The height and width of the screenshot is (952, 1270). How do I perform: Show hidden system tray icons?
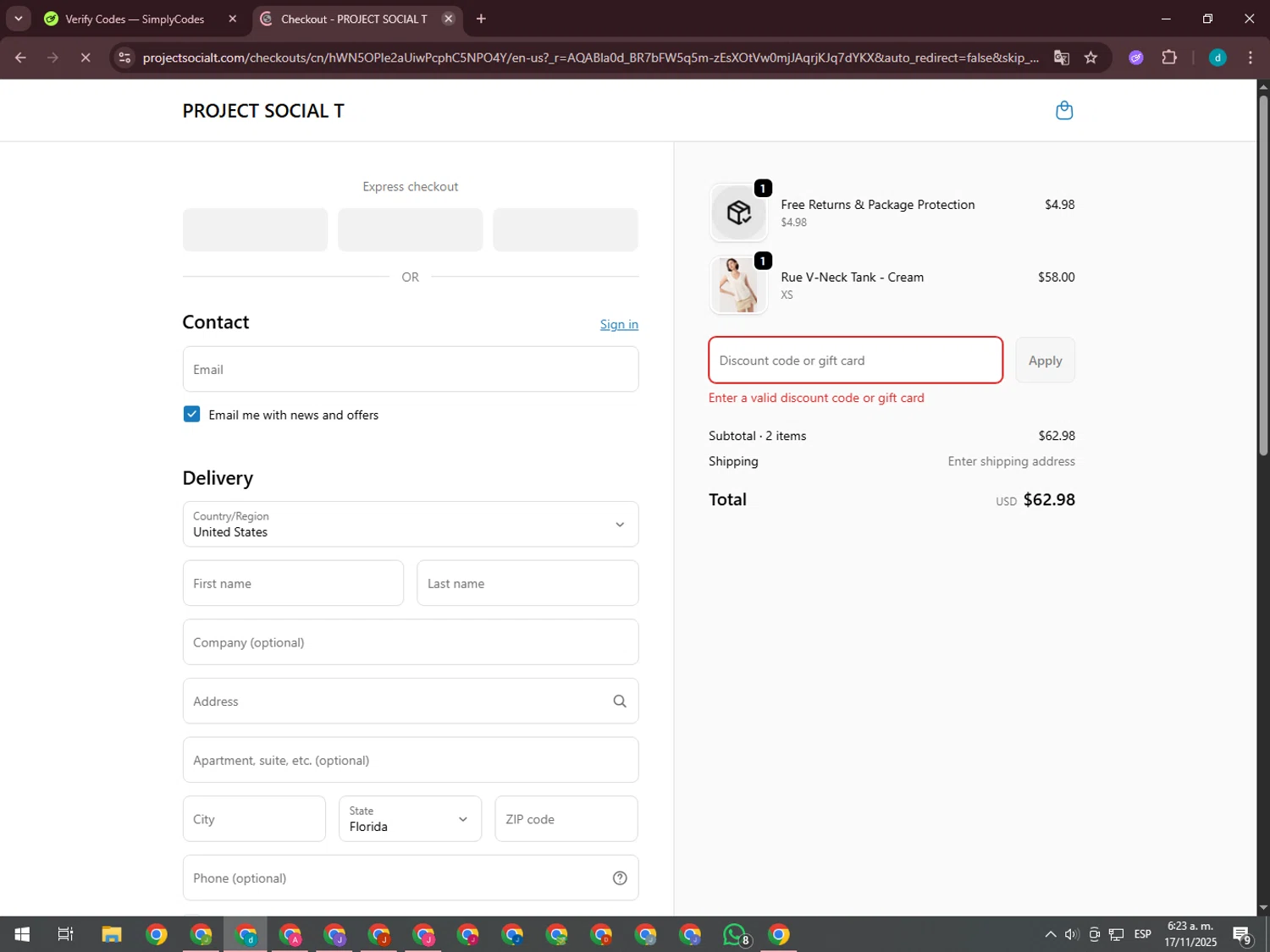pos(1050,934)
